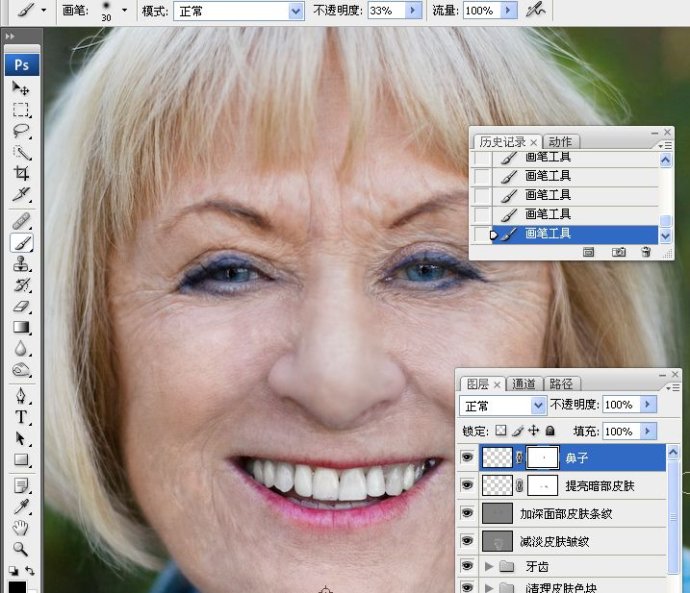Select the Crop tool

click(21, 172)
